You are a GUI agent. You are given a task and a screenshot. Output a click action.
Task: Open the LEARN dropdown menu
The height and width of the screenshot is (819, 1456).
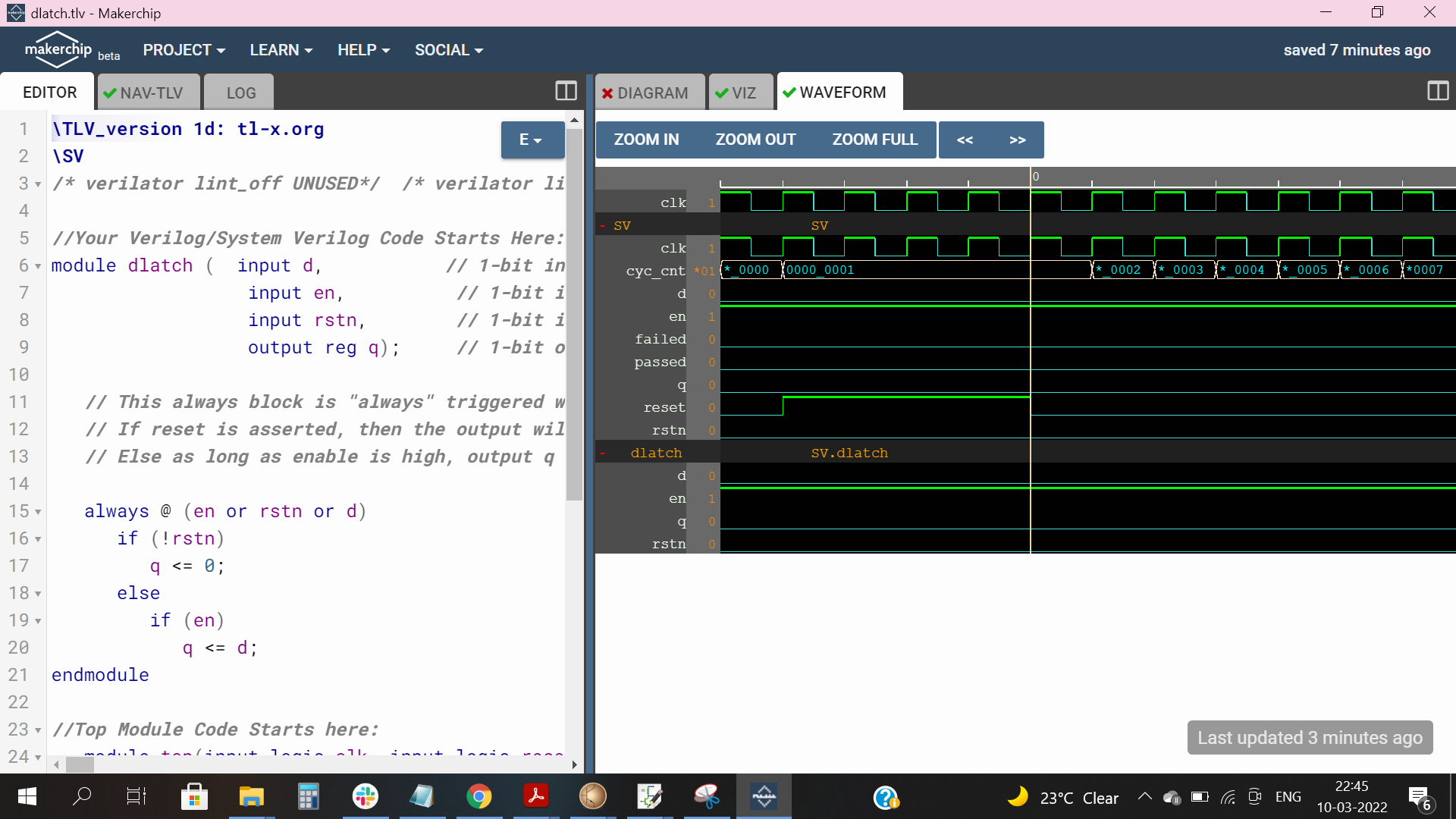[281, 50]
